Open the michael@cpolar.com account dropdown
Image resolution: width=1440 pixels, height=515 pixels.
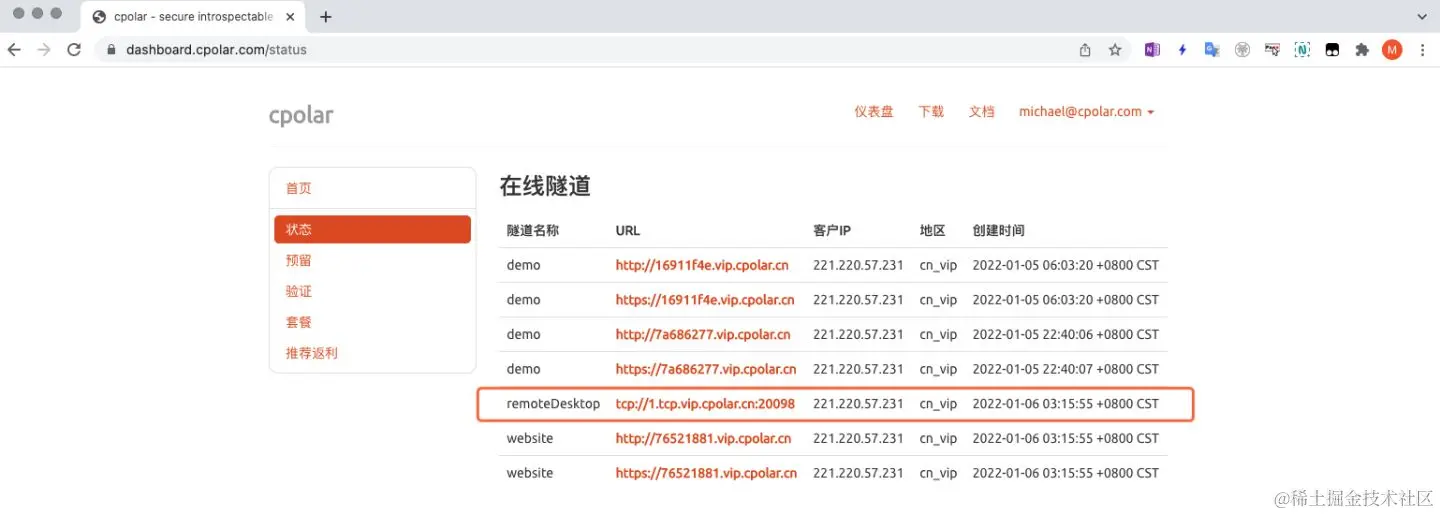coord(1086,112)
